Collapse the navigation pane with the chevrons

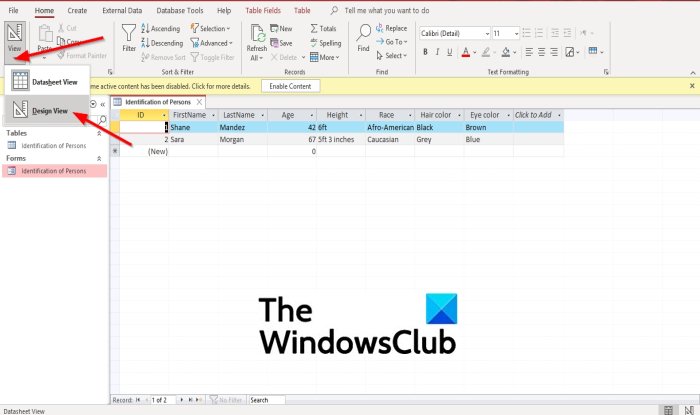(103, 104)
